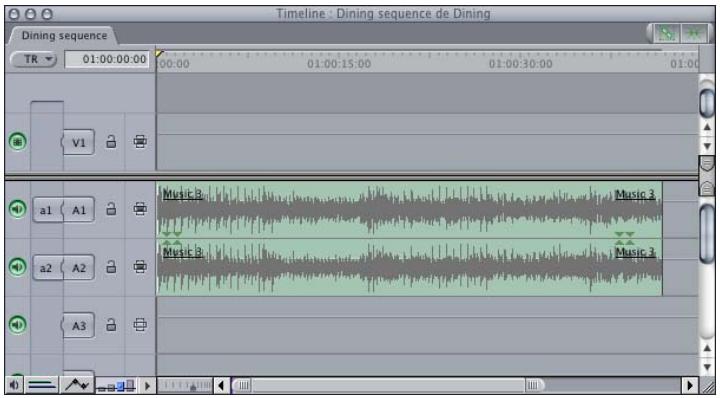Screen dimensions: 720x398
Task: Adjust the timeline Zoom control slider
Action: pos(185,385)
